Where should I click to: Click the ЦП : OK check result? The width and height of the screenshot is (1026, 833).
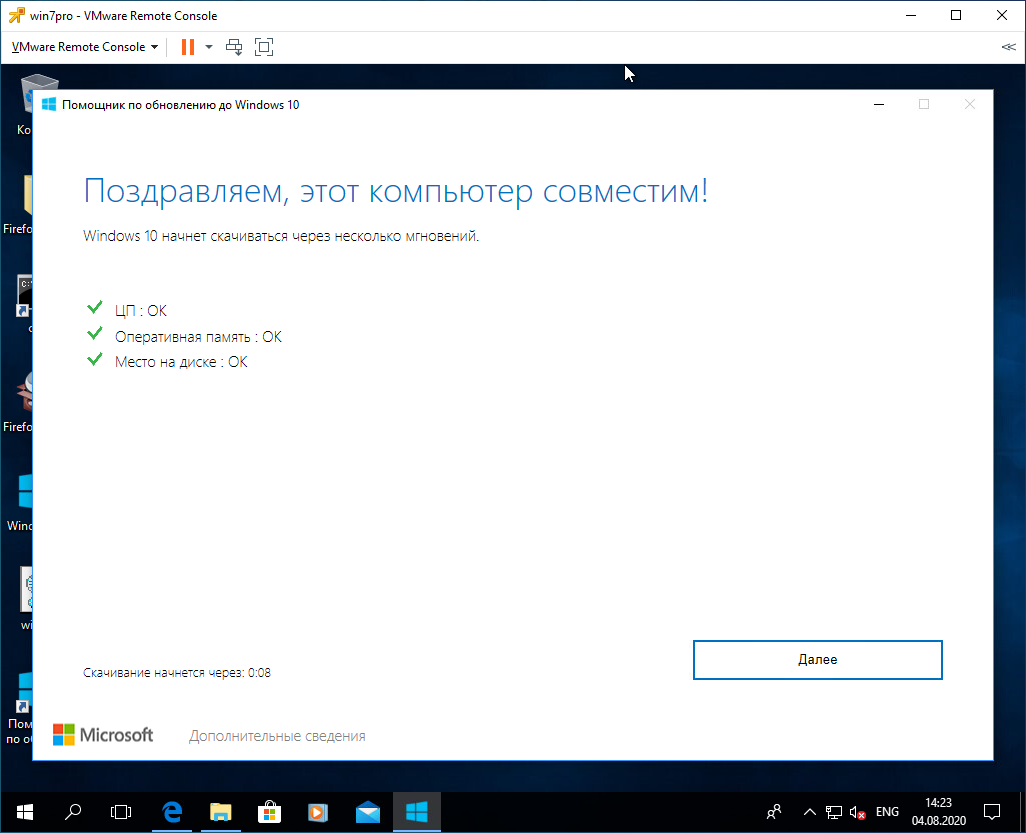tap(127, 310)
